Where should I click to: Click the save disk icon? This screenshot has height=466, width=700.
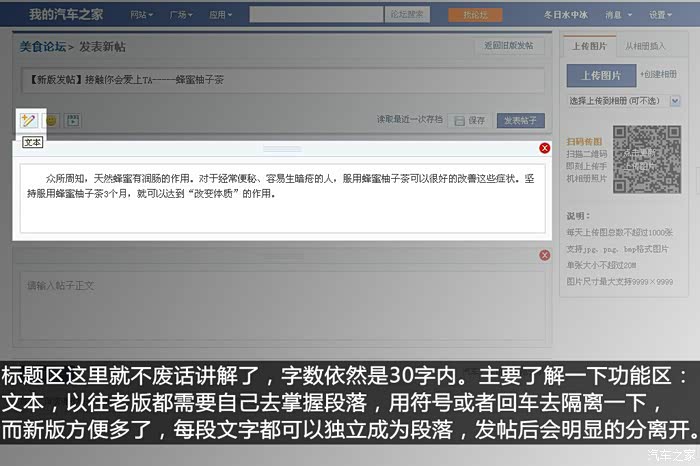[x=459, y=121]
